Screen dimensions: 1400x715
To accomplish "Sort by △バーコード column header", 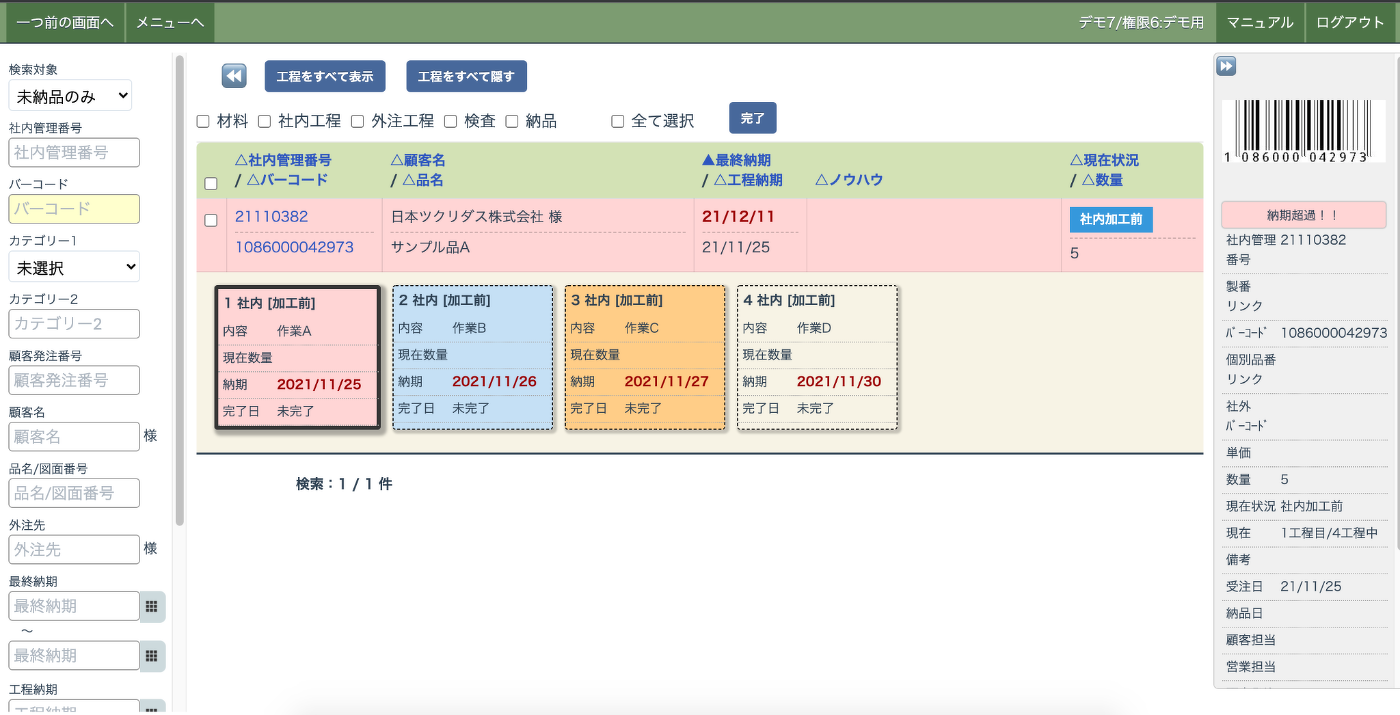I will (x=287, y=180).
